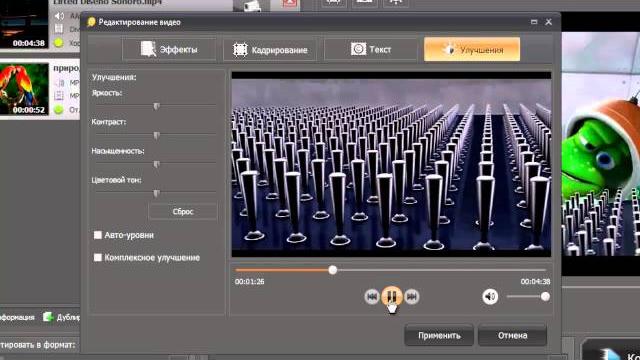Click the video preview in the dialog

coord(391,164)
